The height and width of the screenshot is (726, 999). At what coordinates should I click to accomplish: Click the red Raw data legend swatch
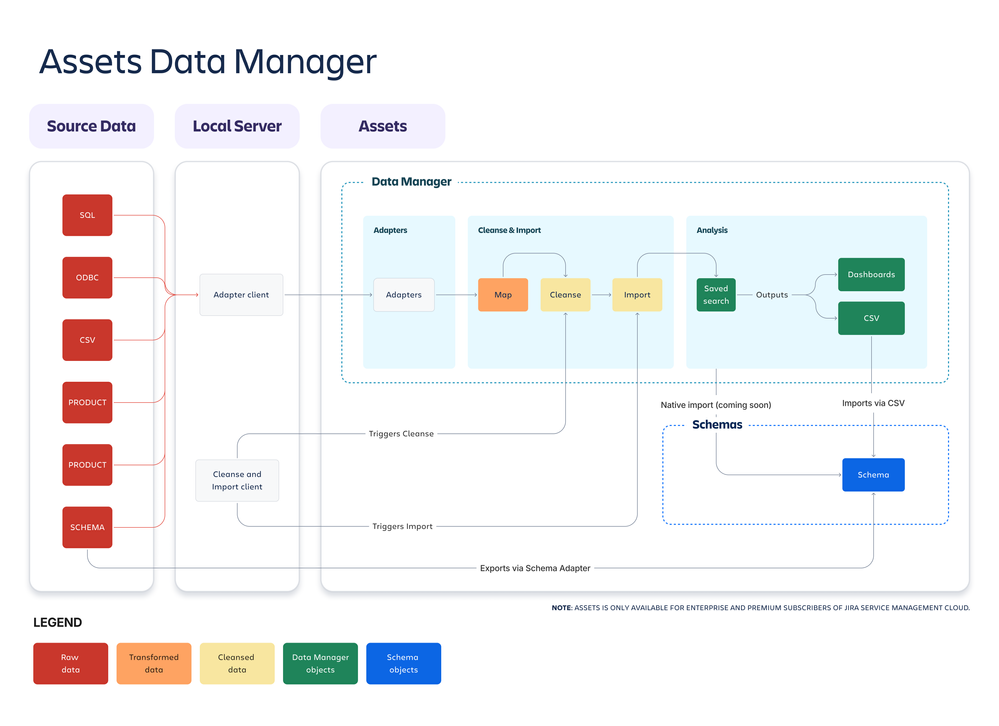point(70,663)
